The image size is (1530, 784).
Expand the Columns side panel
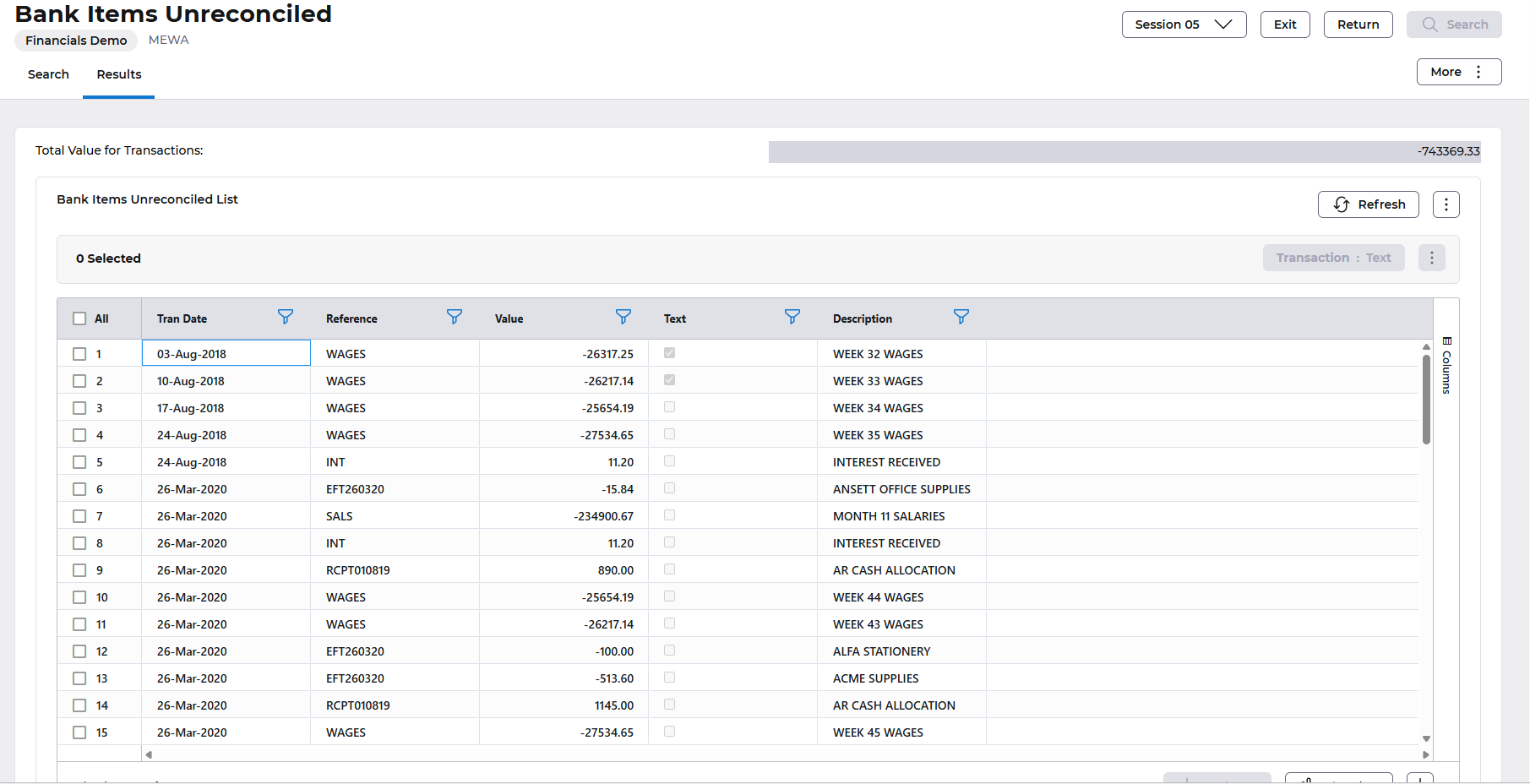pyautogui.click(x=1446, y=366)
